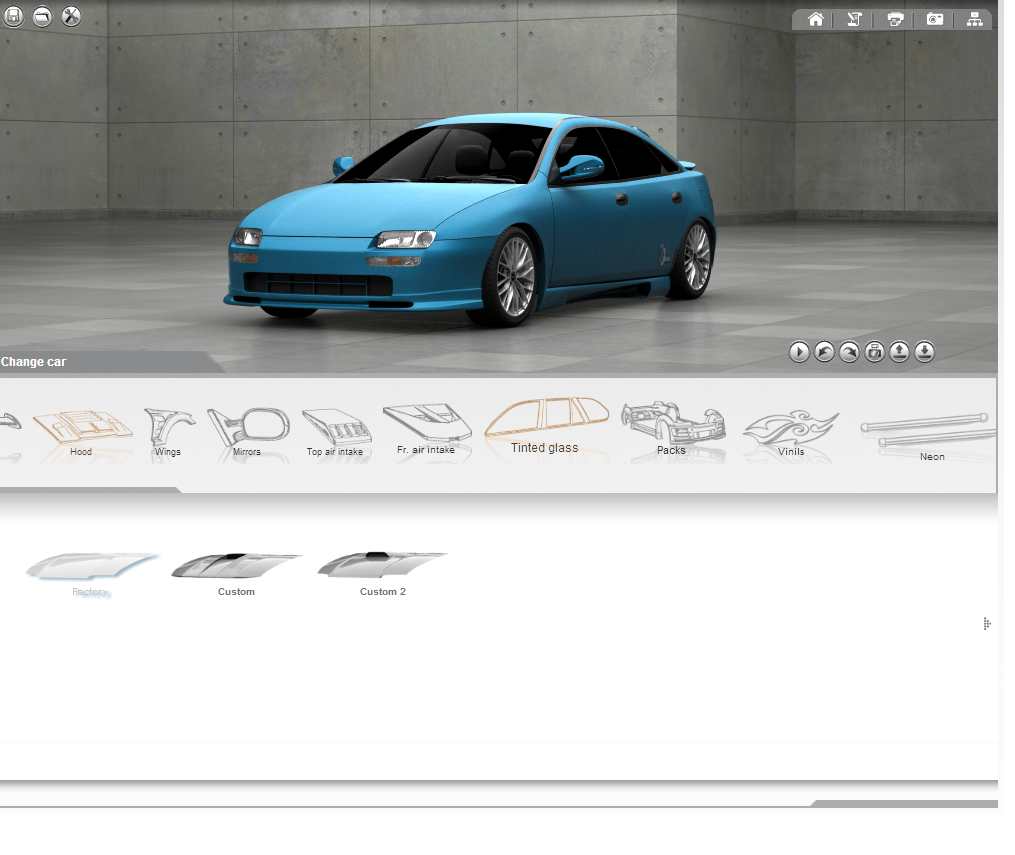Rotate the car right with curved arrow
This screenshot has height=855, width=1015.
[x=849, y=352]
